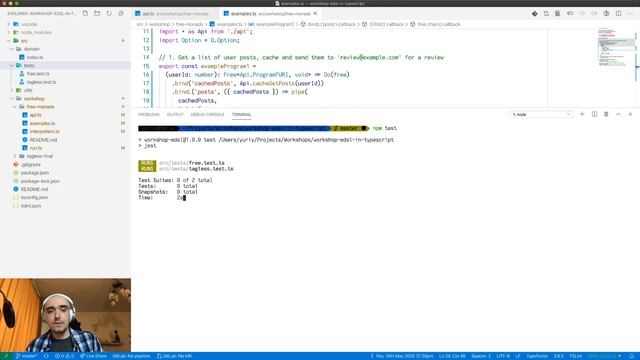Close the examples.ts editor tab
Screen dimensions: 640x360
[x=315, y=13]
